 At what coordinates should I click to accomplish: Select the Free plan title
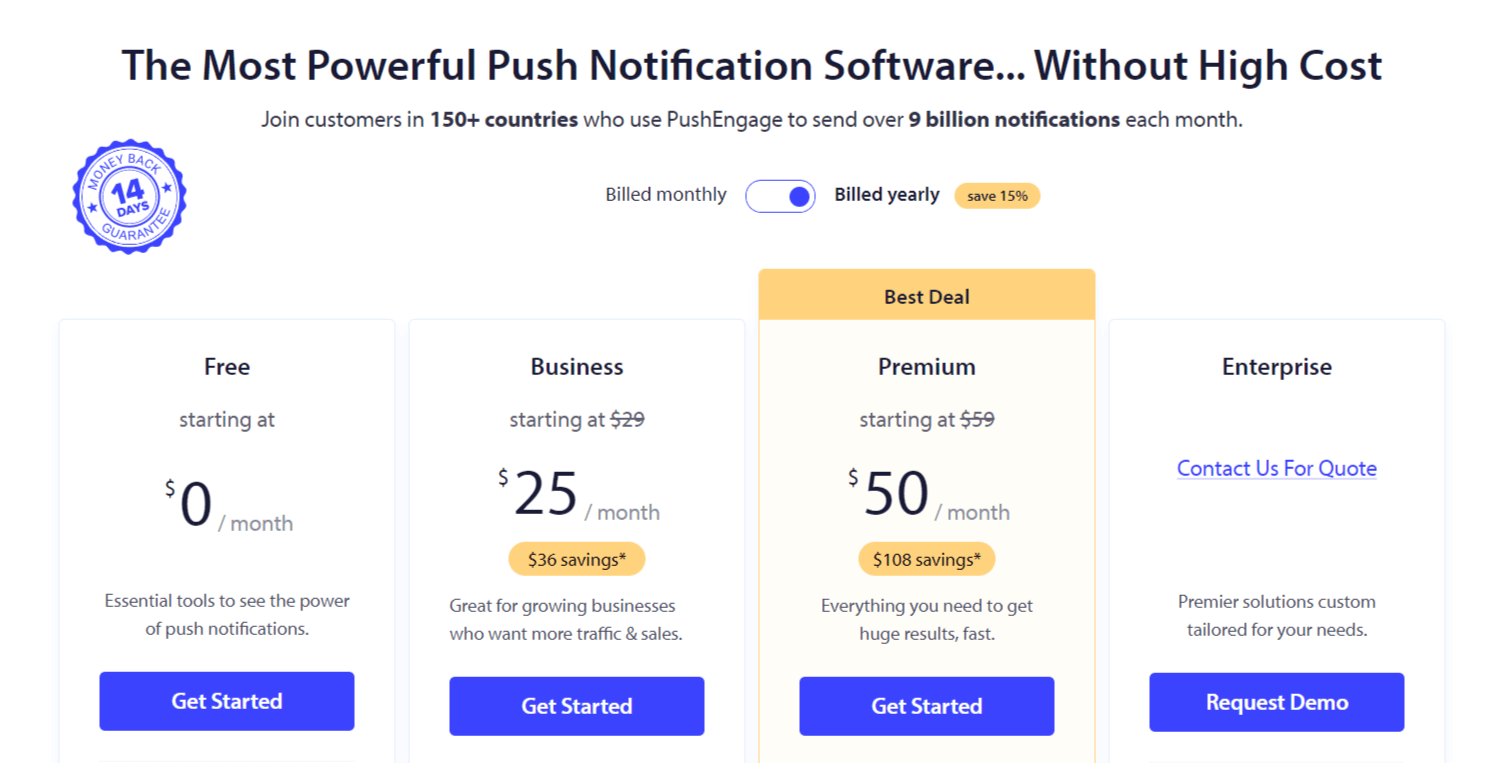(226, 366)
